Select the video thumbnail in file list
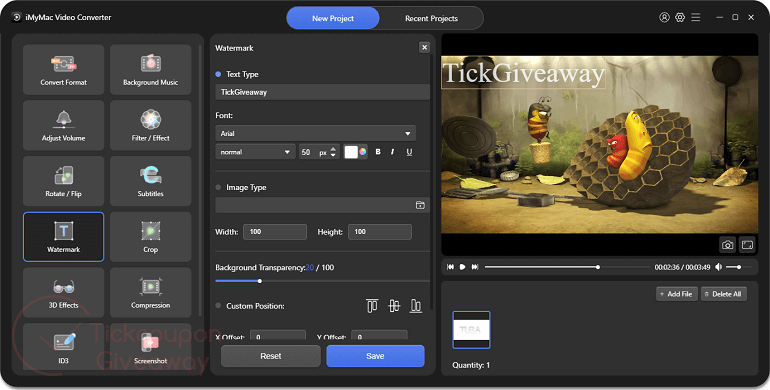The height and width of the screenshot is (390, 770). (x=471, y=330)
